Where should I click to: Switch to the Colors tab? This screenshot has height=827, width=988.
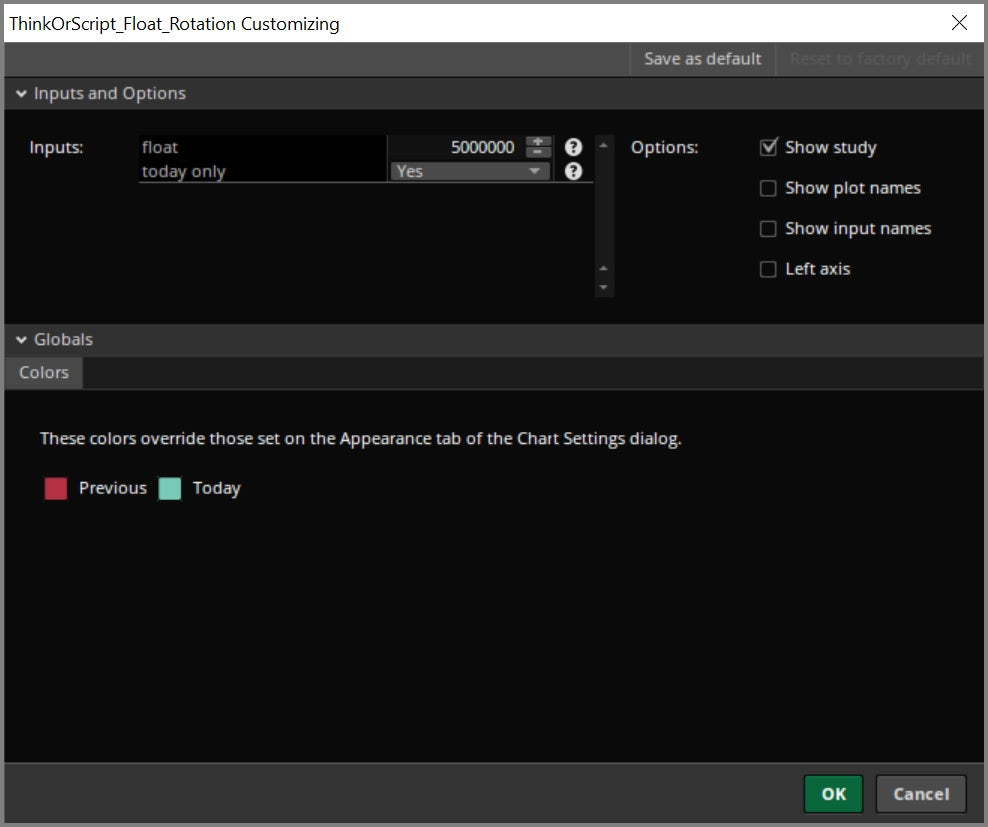[x=43, y=372]
